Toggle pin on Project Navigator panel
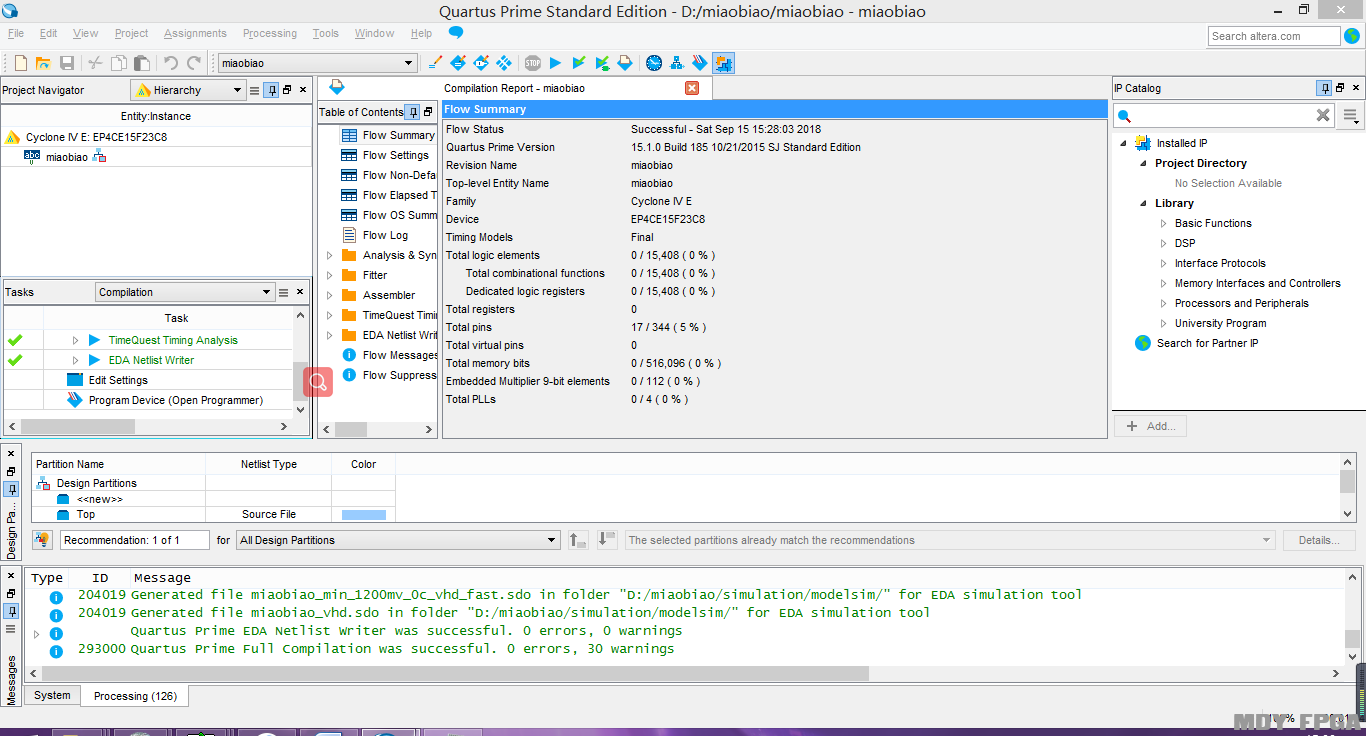 click(x=271, y=90)
